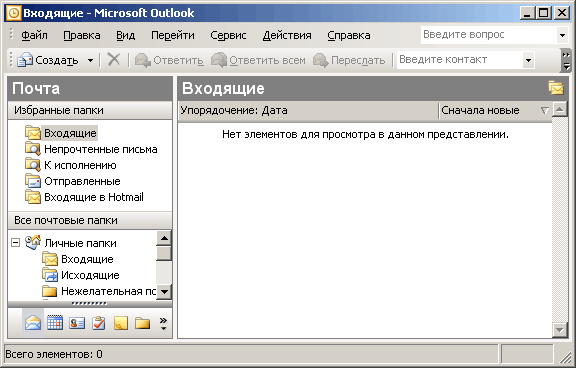Open configure buttons chevron in navigation pane

point(163,323)
